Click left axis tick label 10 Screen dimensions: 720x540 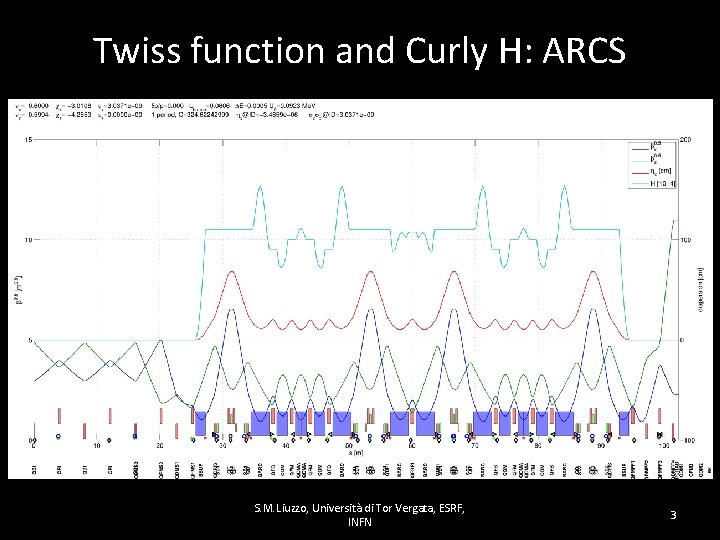click(x=28, y=240)
